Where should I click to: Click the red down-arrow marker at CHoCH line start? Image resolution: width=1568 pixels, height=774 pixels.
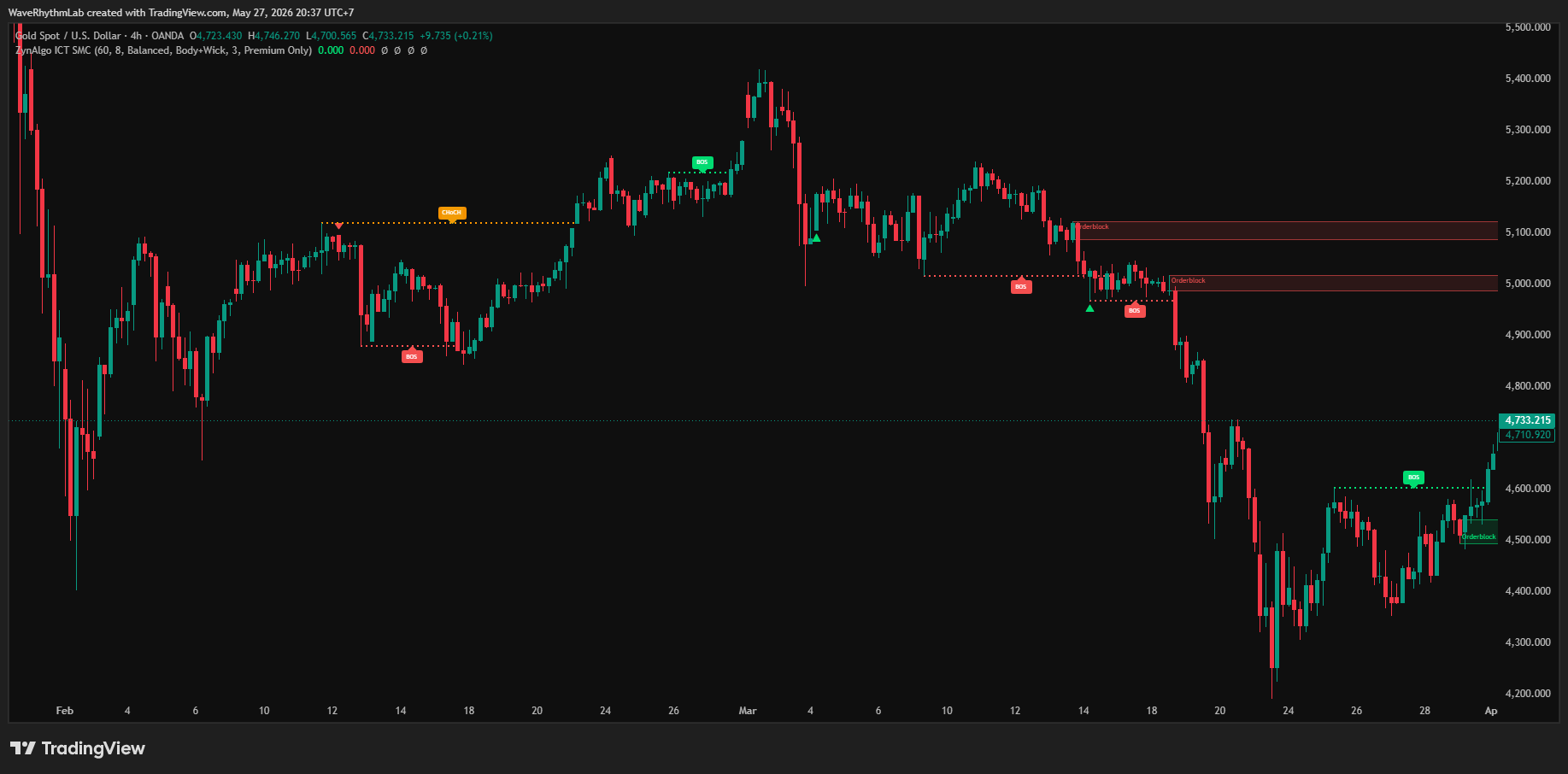339,226
